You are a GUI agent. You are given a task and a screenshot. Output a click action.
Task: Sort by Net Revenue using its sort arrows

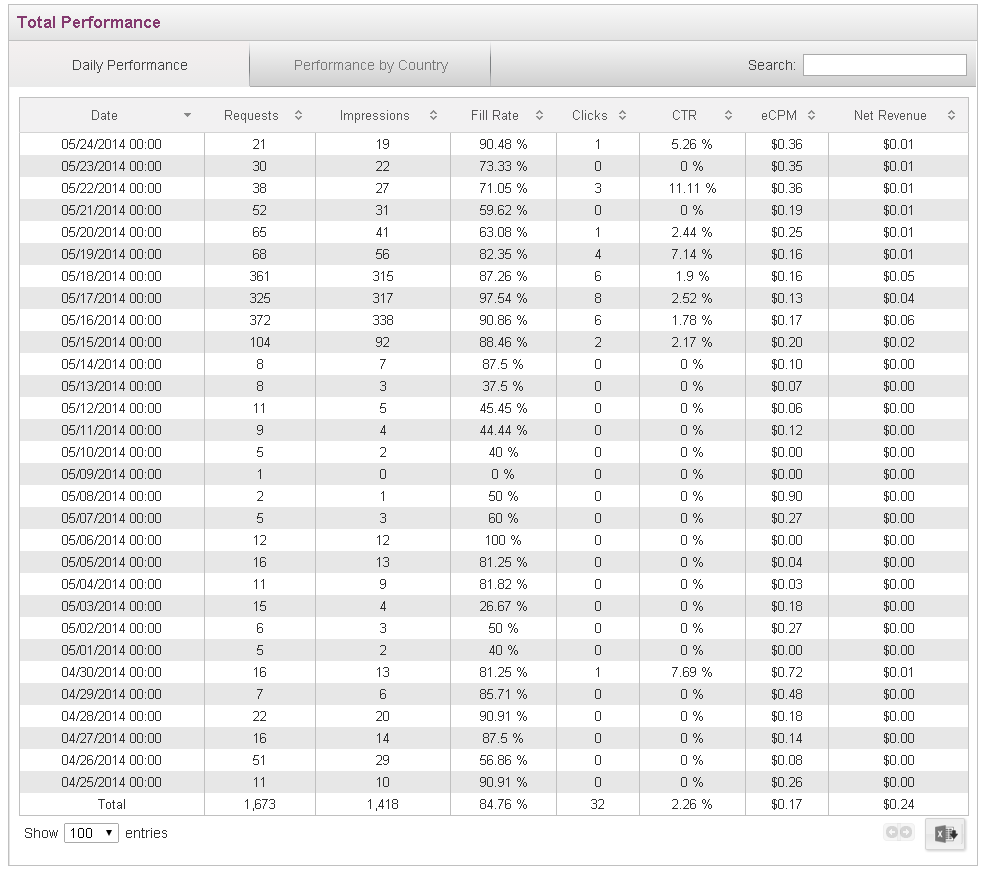coord(951,116)
